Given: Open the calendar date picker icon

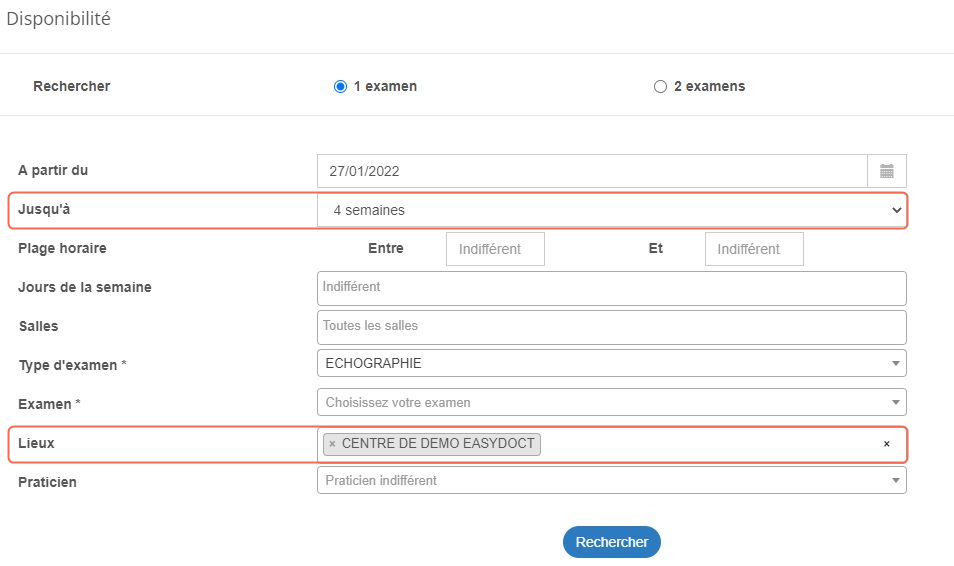Looking at the screenshot, I should 886,171.
